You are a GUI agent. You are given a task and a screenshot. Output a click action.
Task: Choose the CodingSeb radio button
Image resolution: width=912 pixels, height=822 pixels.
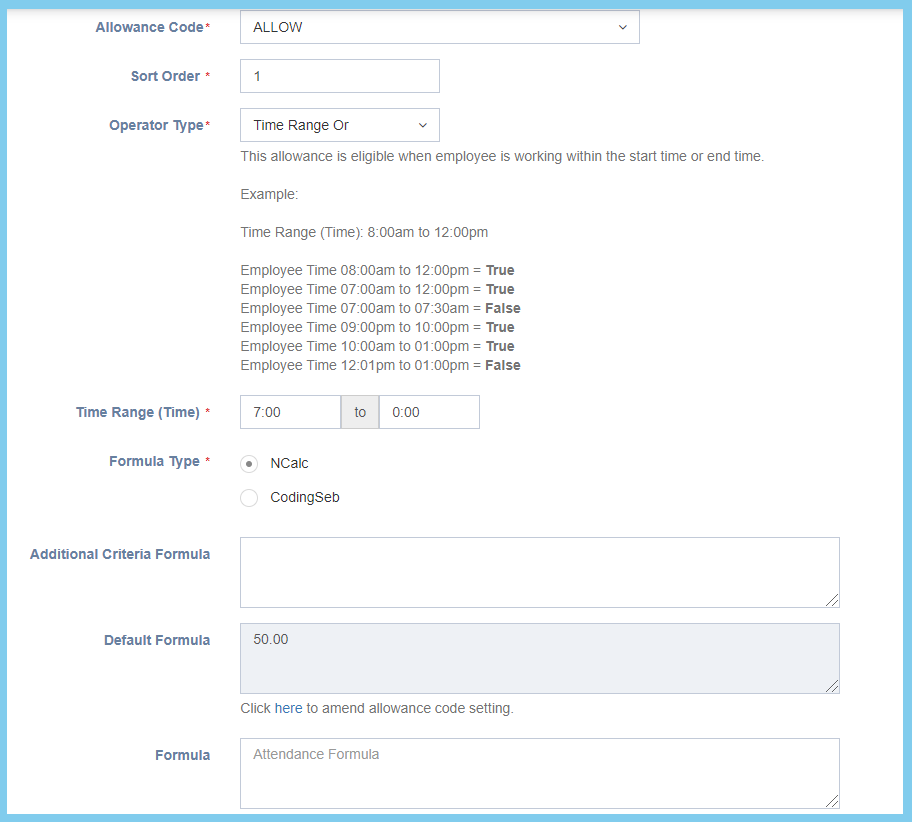coord(249,498)
